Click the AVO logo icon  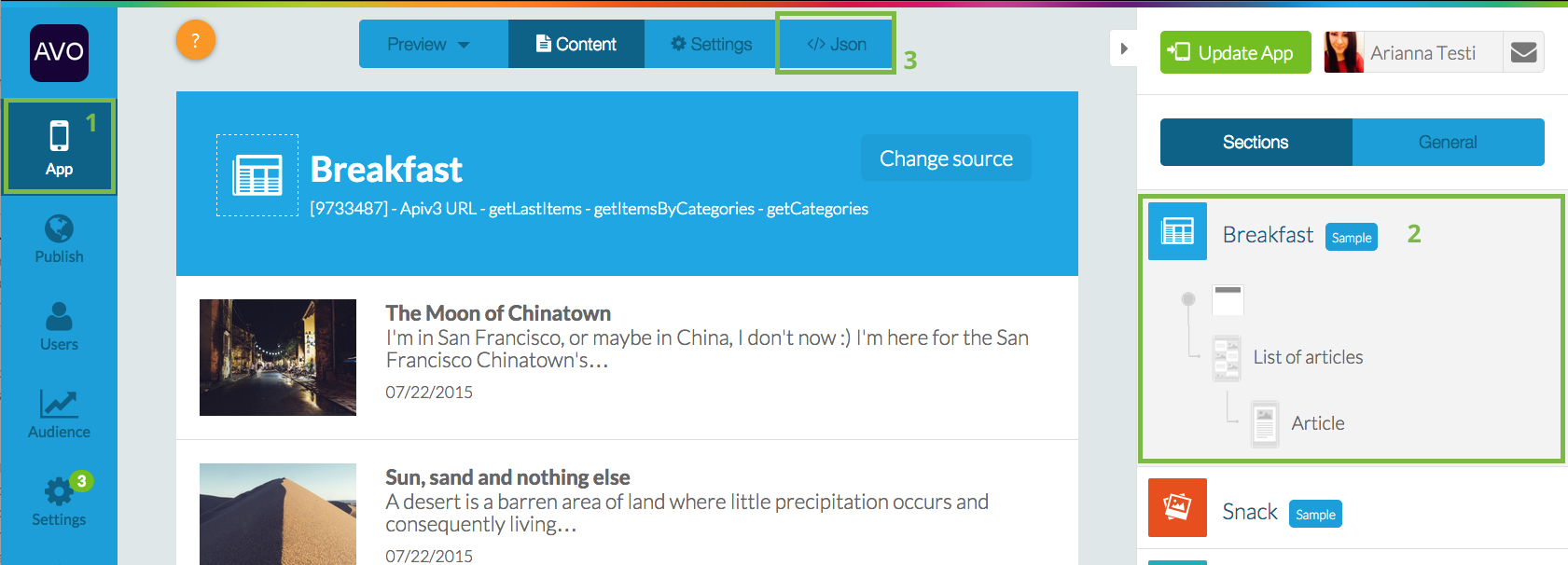pos(59,52)
